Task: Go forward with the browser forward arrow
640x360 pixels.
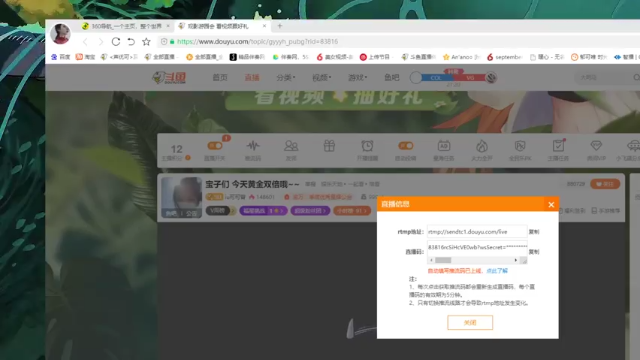Action: [101, 42]
